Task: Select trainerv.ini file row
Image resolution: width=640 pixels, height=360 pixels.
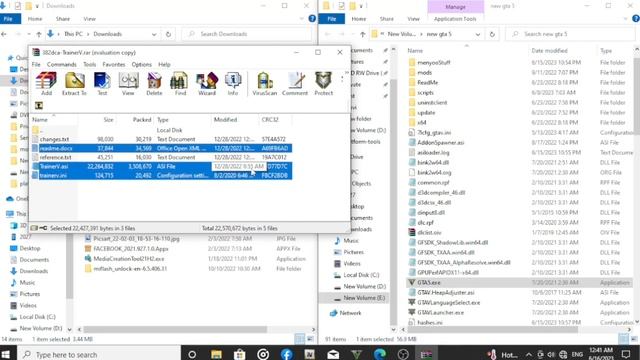Action: [162, 176]
